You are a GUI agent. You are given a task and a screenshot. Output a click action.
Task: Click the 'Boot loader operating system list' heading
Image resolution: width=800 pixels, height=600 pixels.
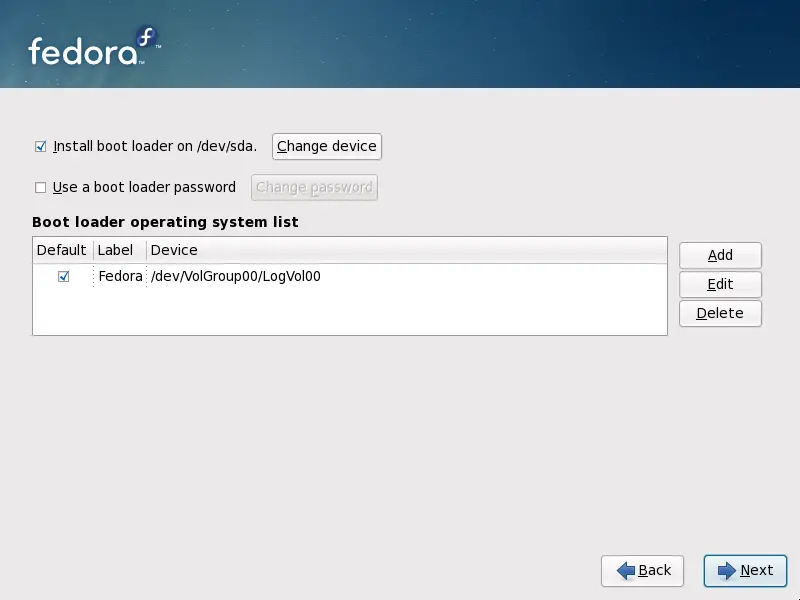tap(165, 222)
